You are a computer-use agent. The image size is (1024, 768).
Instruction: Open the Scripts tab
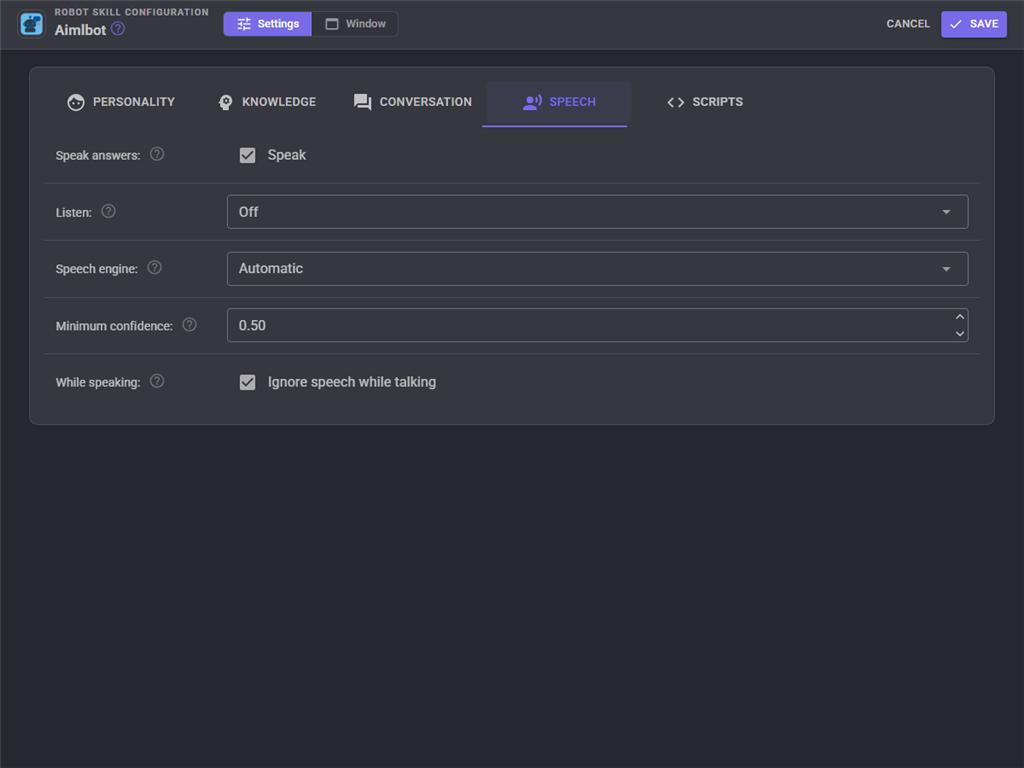click(705, 102)
